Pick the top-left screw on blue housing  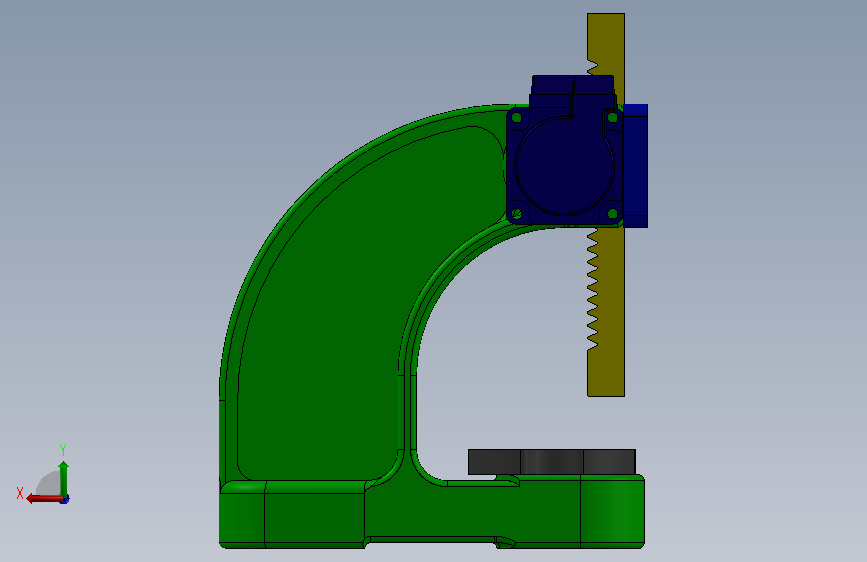point(517,117)
